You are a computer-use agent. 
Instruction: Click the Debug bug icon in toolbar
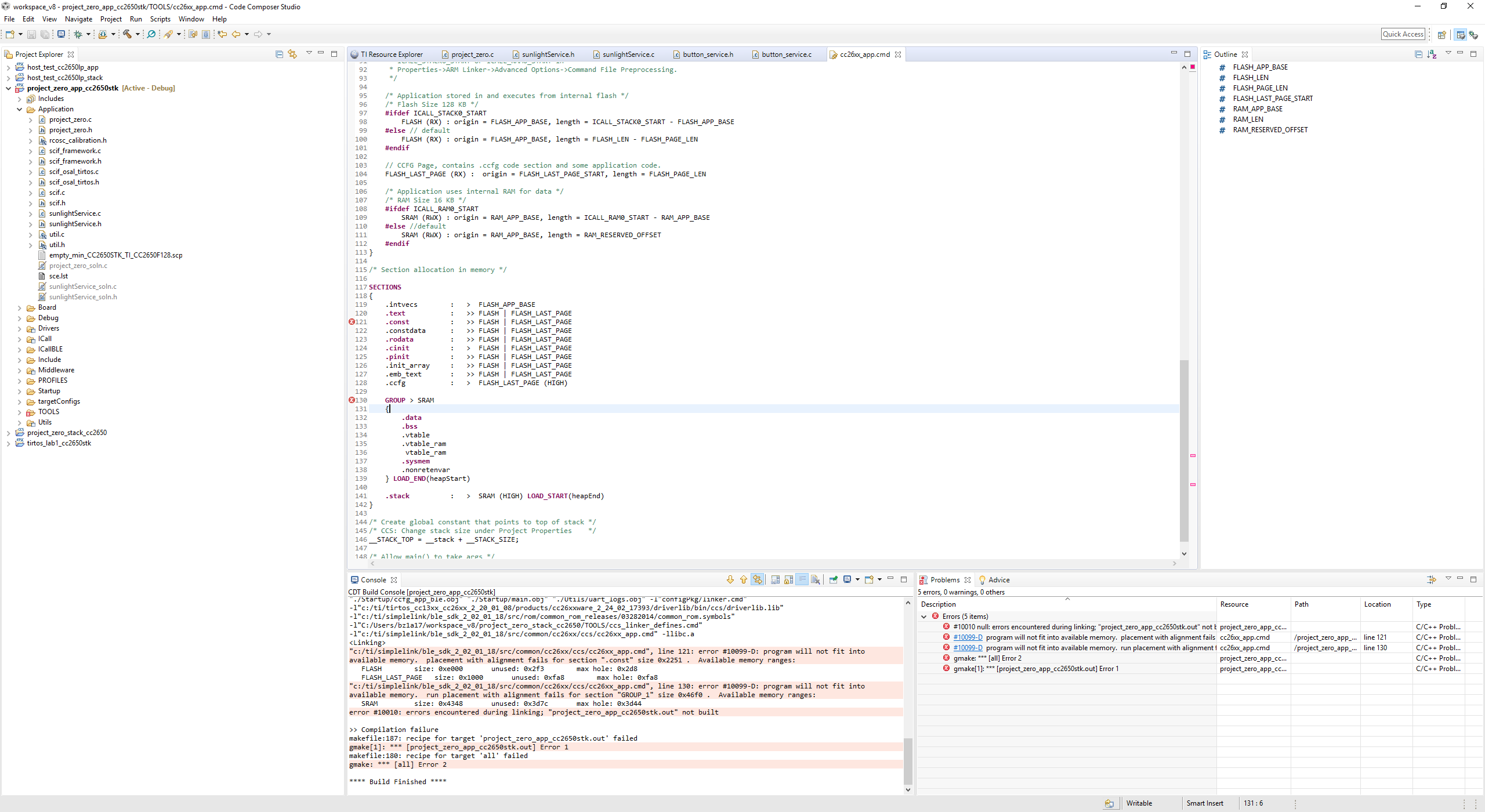pos(78,34)
